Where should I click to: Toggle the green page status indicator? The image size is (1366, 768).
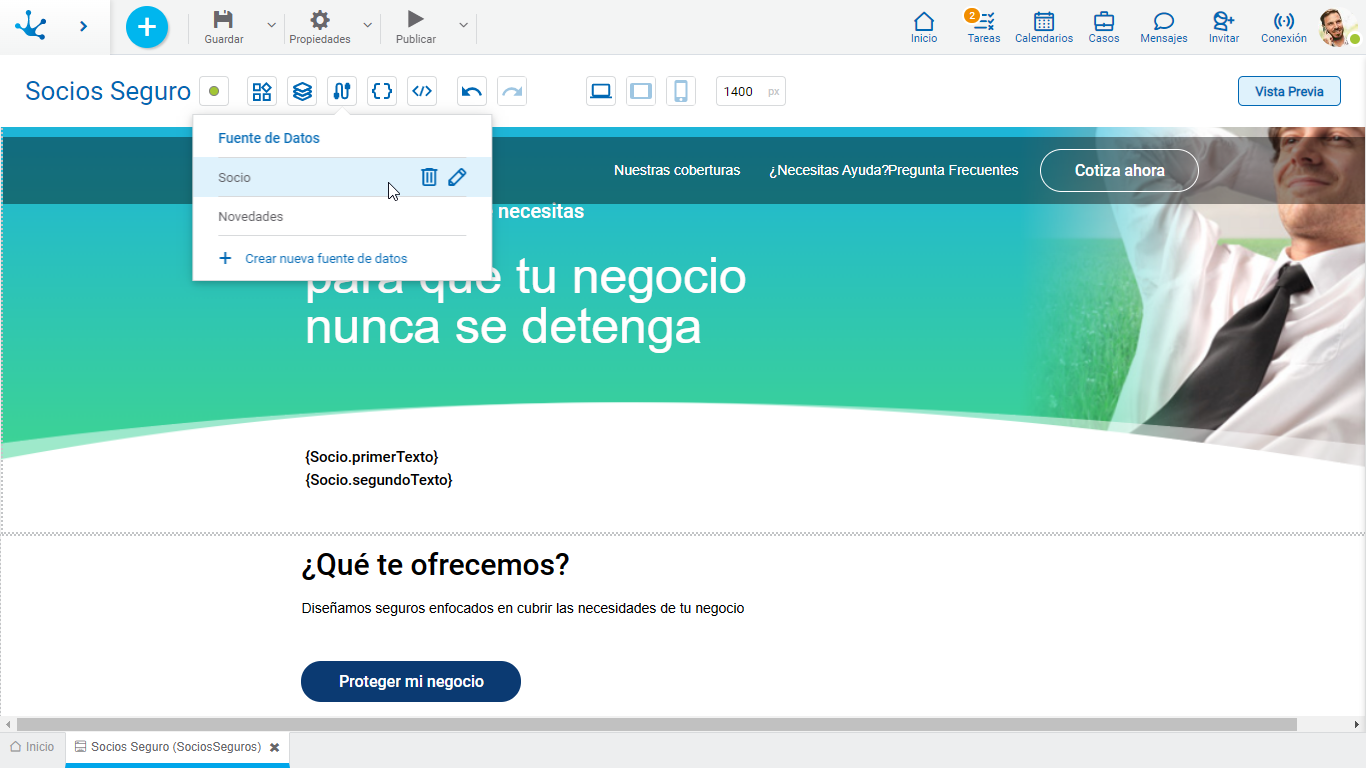214,91
